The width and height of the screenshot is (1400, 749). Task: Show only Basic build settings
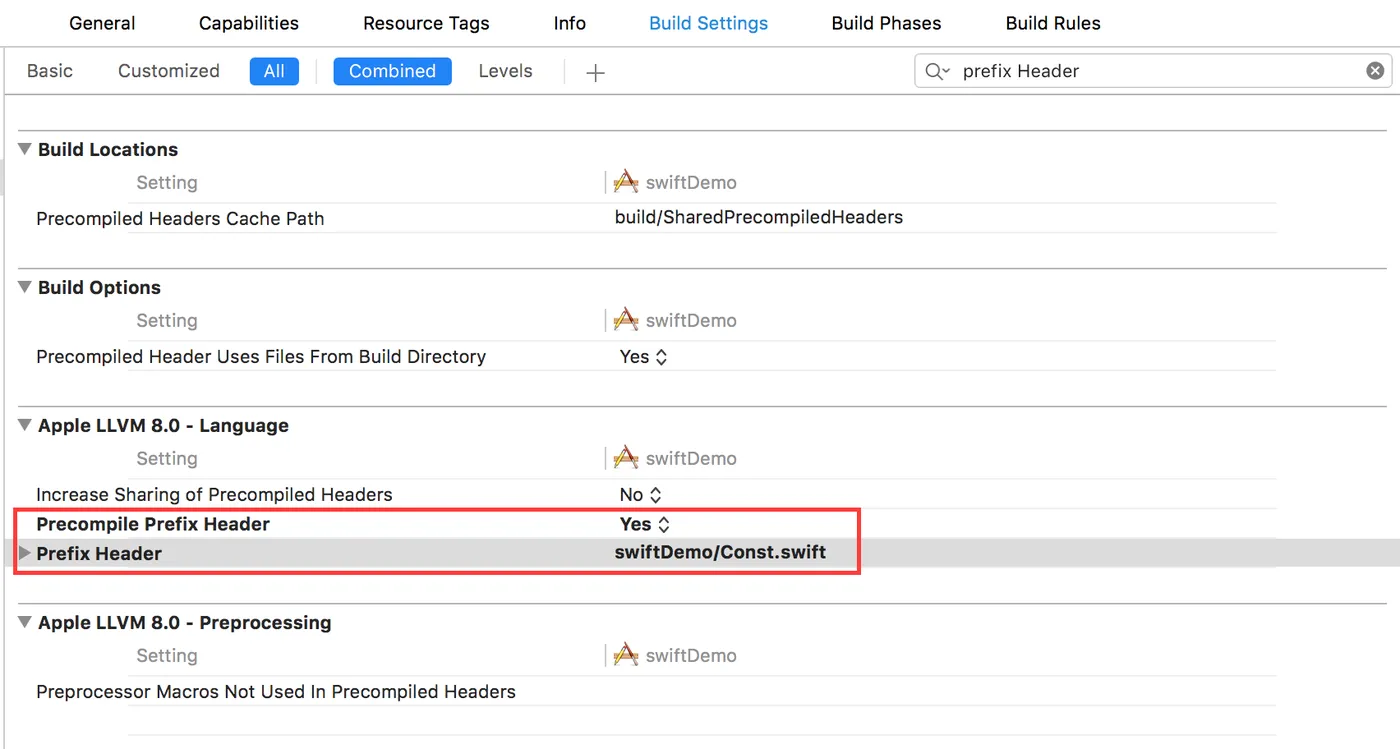coord(50,71)
